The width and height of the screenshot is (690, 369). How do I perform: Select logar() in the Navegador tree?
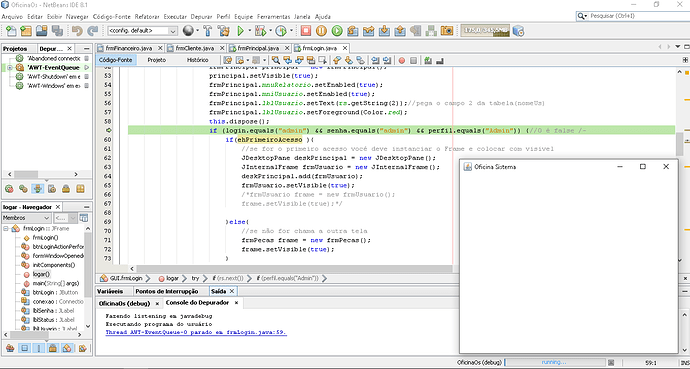pos(41,274)
